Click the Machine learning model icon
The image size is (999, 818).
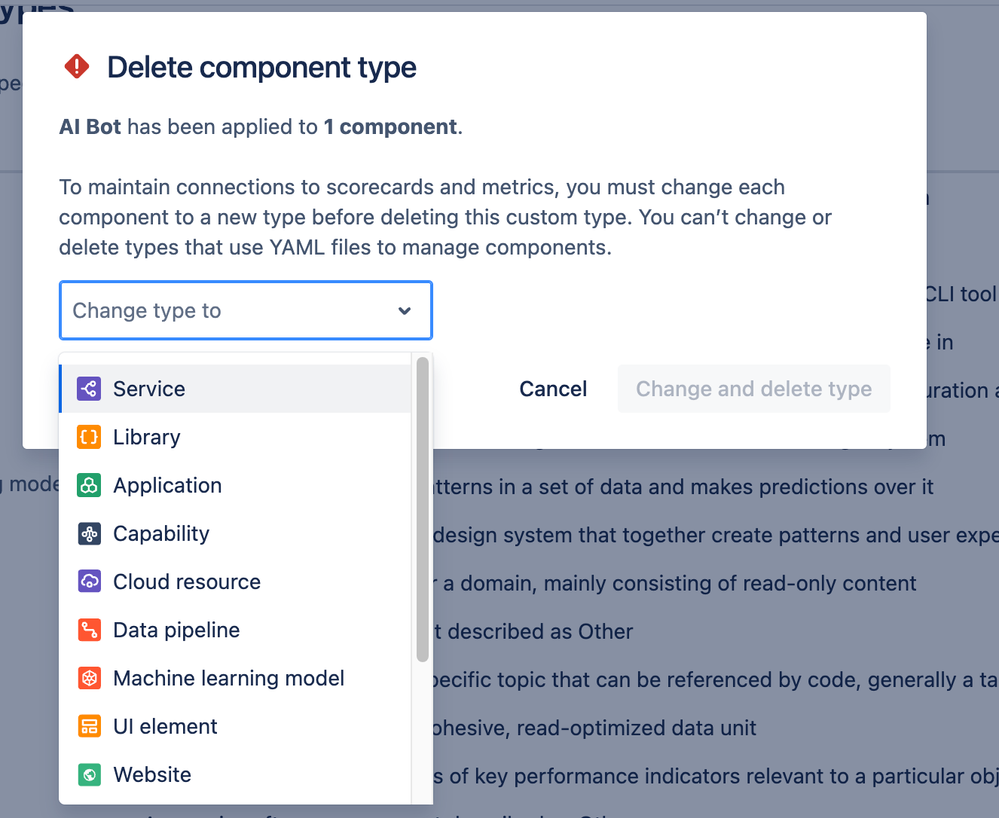(89, 678)
